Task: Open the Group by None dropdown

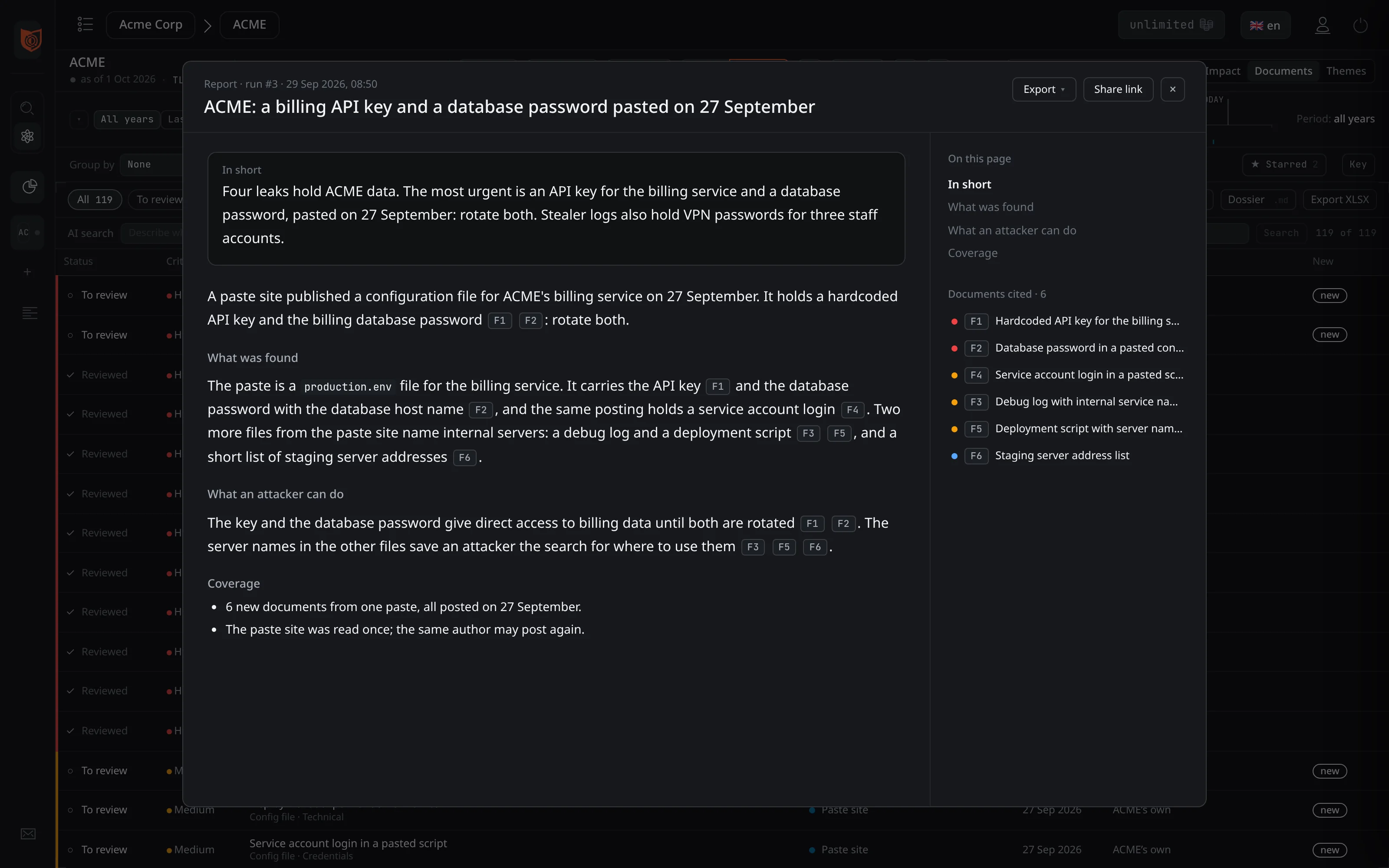Action: tap(151, 164)
